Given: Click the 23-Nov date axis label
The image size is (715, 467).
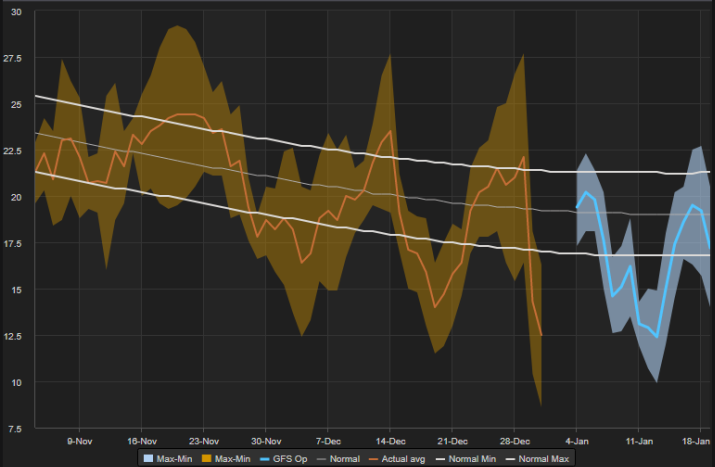Looking at the screenshot, I should [x=204, y=441].
